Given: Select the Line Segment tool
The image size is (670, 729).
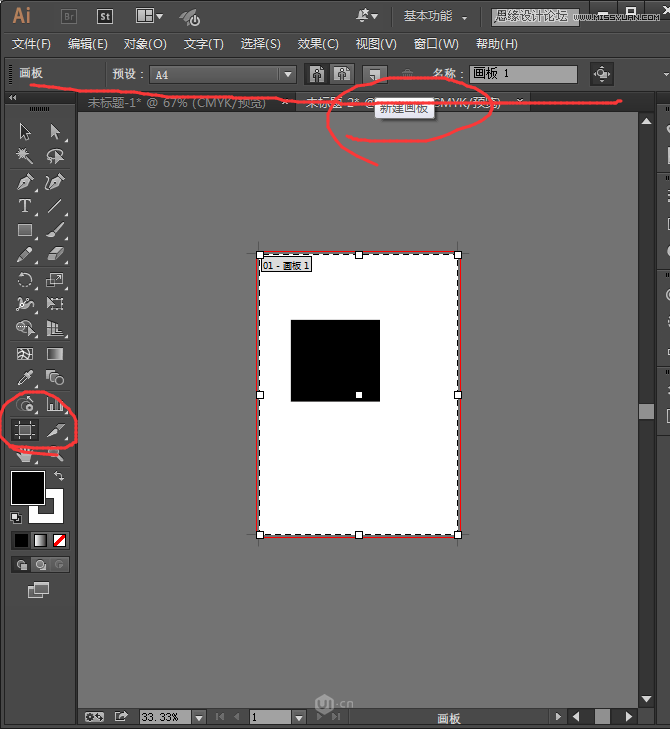Looking at the screenshot, I should tap(55, 206).
